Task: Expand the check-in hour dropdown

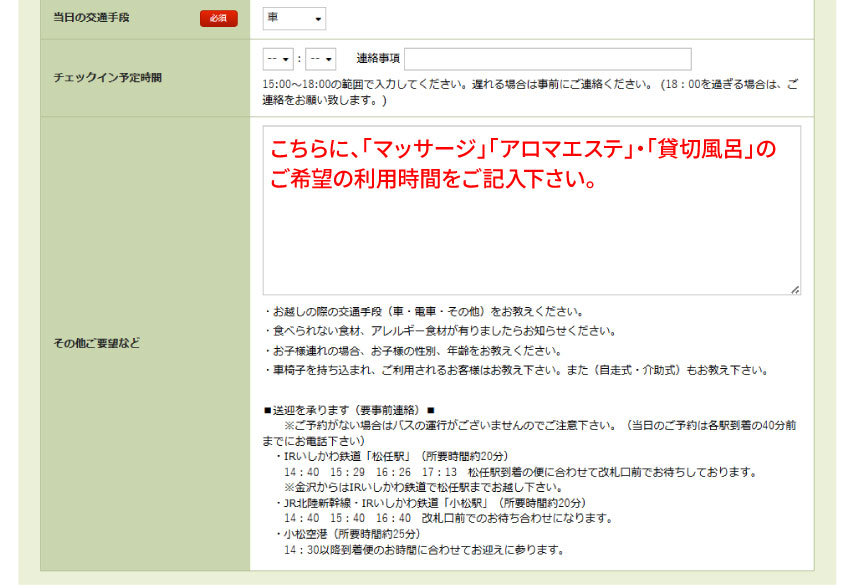Action: click(277, 59)
